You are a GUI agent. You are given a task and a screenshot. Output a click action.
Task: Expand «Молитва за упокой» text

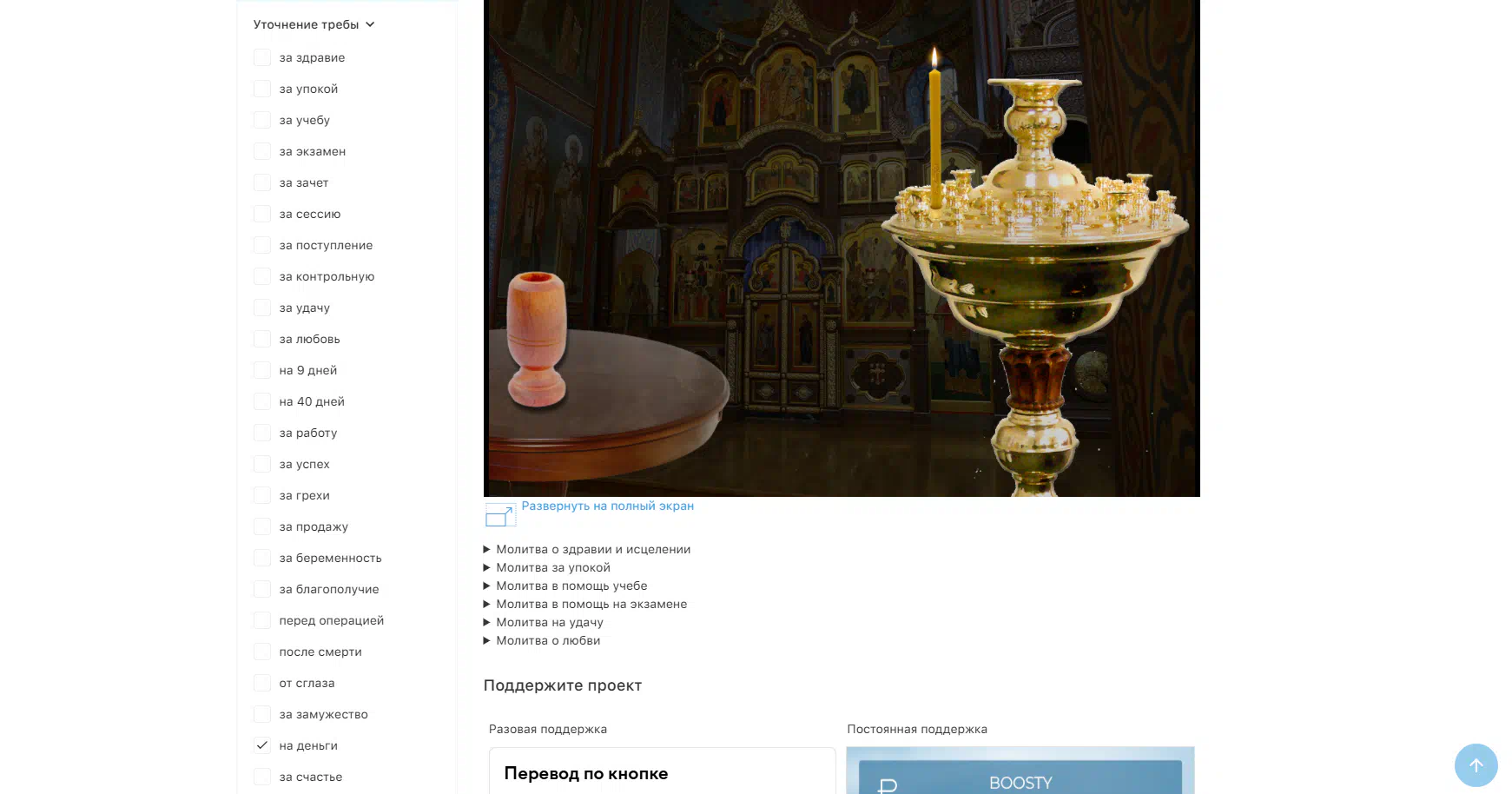point(547,567)
